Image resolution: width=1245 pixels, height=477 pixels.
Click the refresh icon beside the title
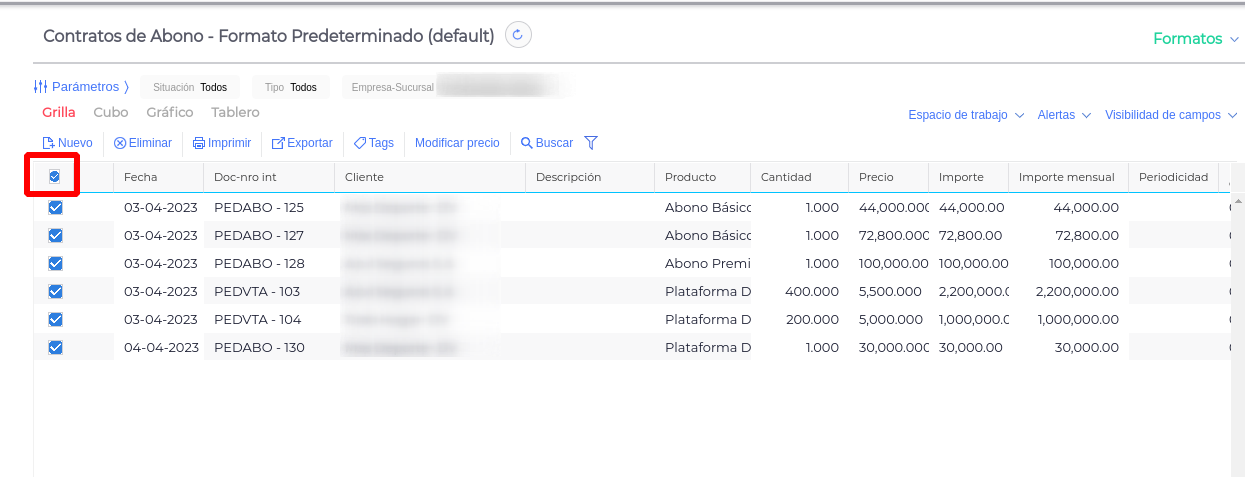518,35
